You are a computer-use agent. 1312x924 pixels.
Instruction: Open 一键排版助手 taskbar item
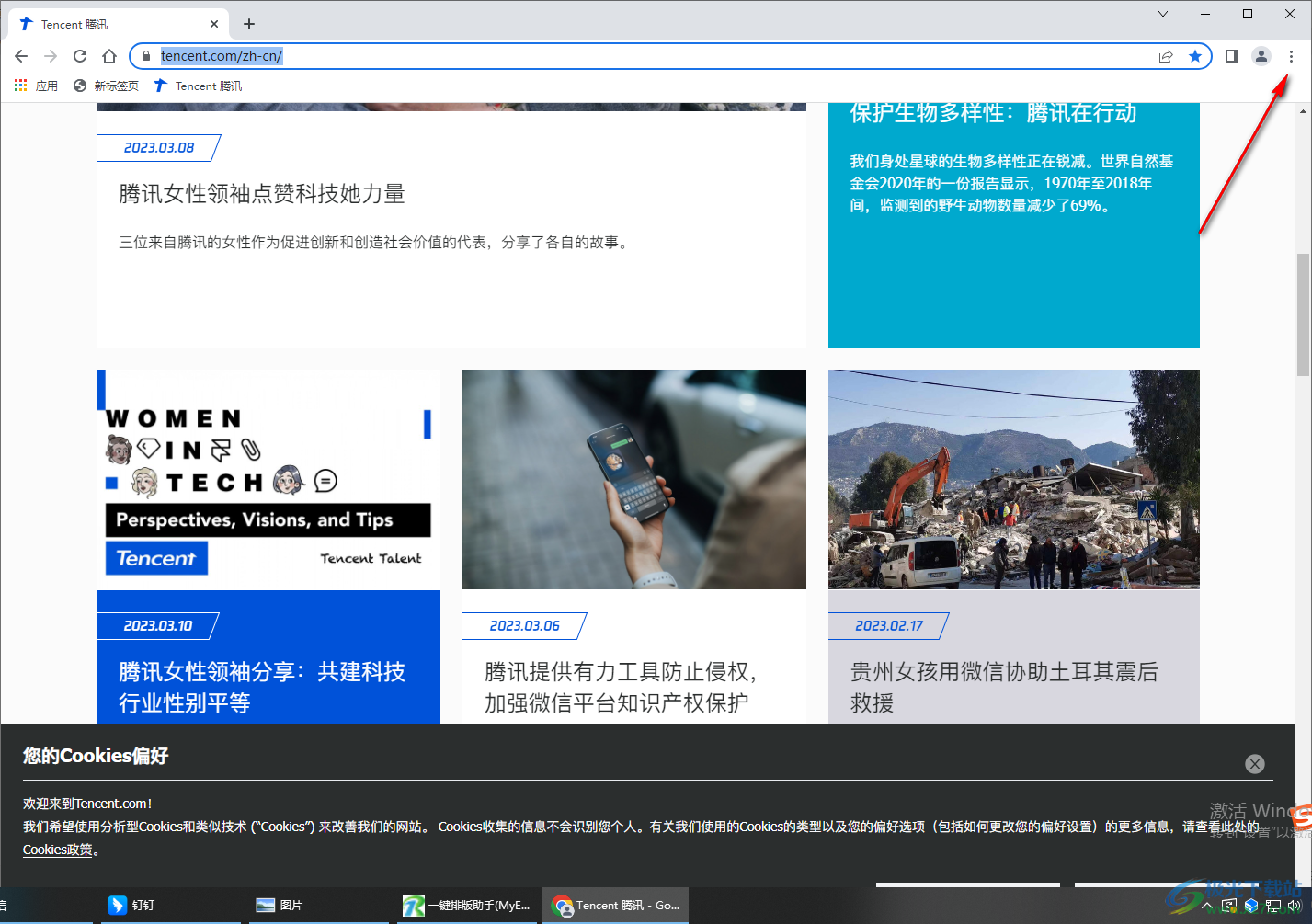[467, 906]
